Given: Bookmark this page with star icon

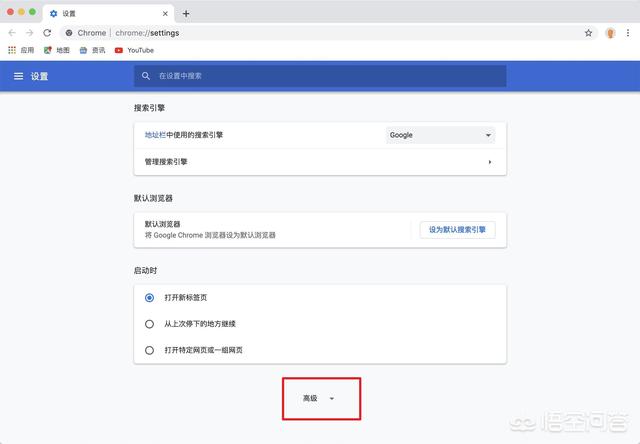Looking at the screenshot, I should coord(589,33).
